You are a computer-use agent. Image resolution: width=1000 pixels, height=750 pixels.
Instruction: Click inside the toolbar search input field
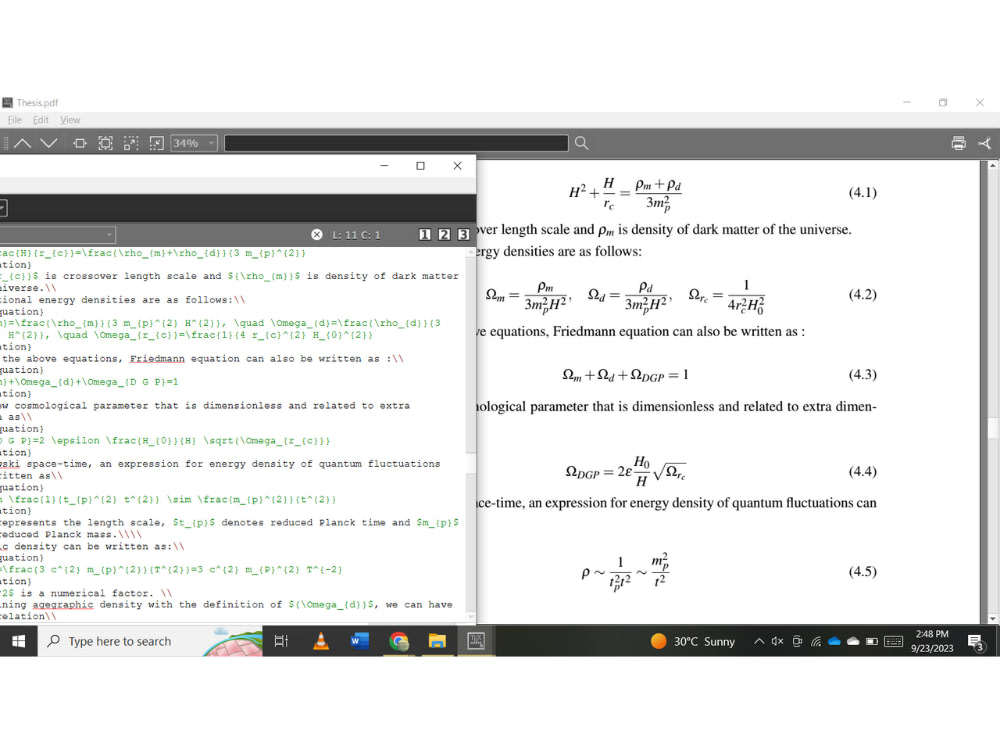(395, 142)
